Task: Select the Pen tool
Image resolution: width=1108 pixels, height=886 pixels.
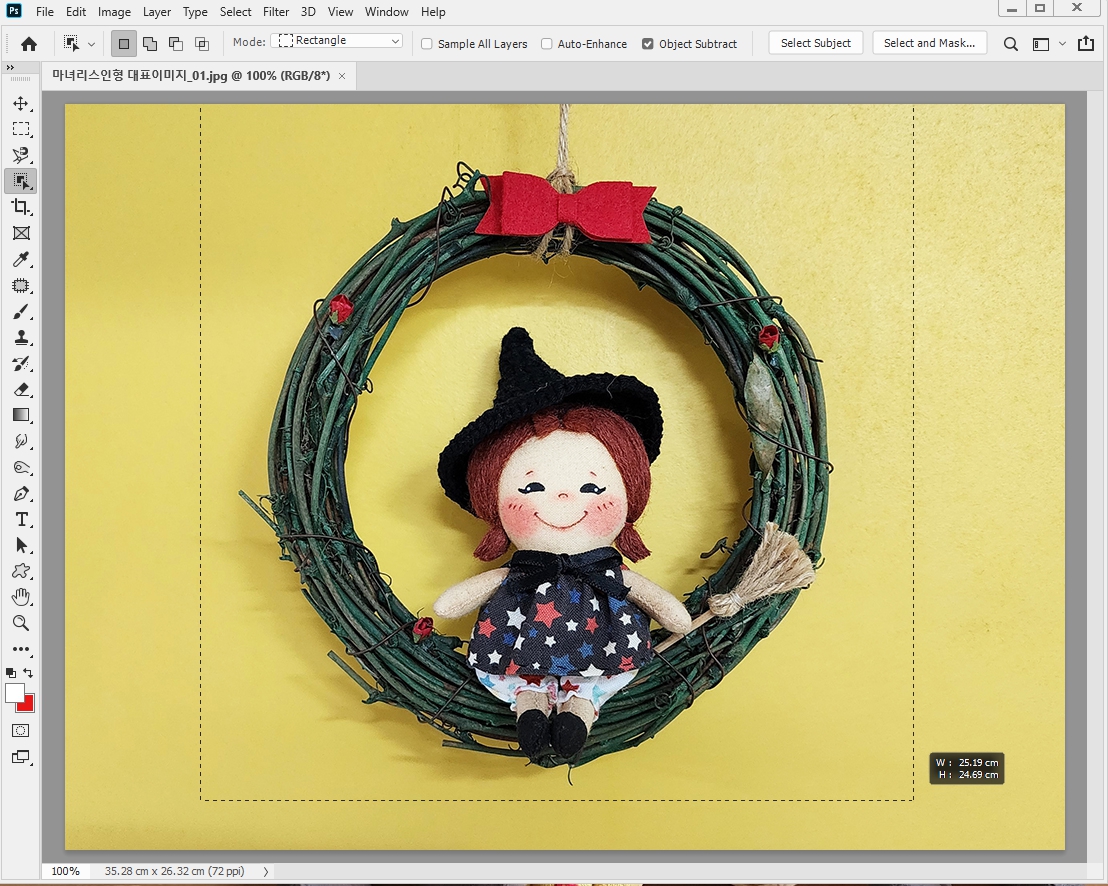Action: point(20,494)
